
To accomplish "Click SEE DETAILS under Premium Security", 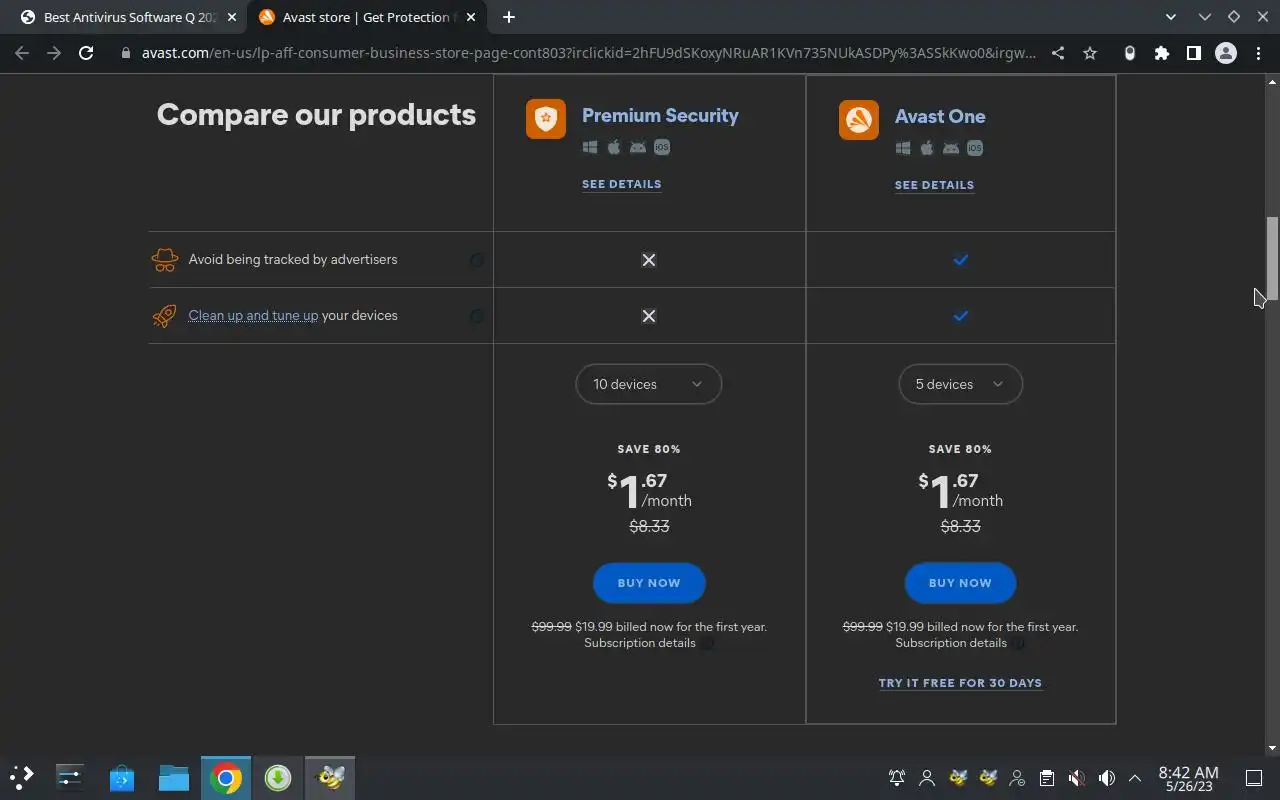I will click(x=621, y=184).
